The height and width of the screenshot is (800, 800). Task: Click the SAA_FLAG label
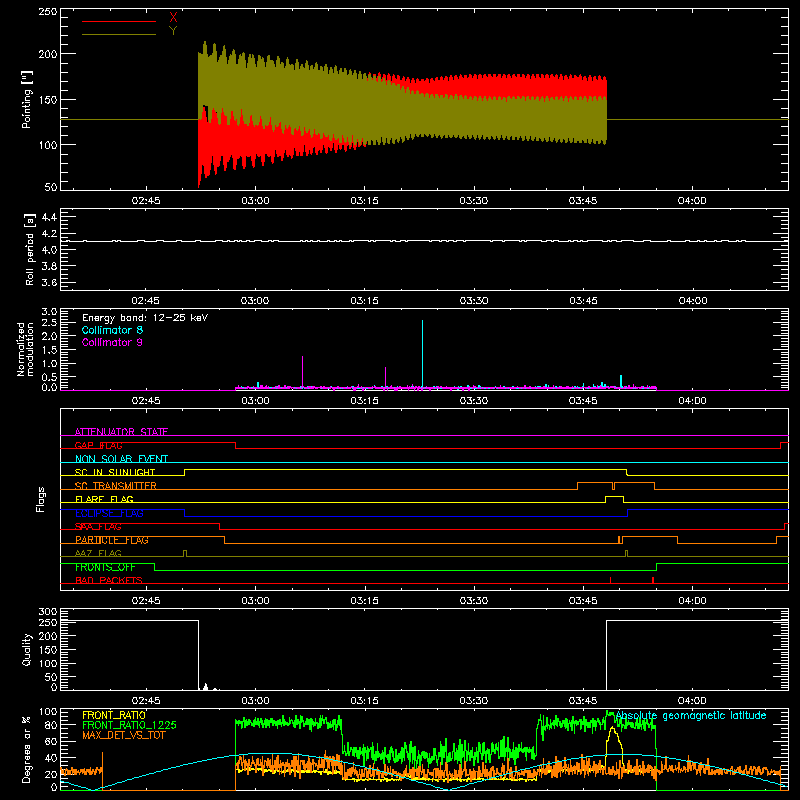[x=98, y=526]
